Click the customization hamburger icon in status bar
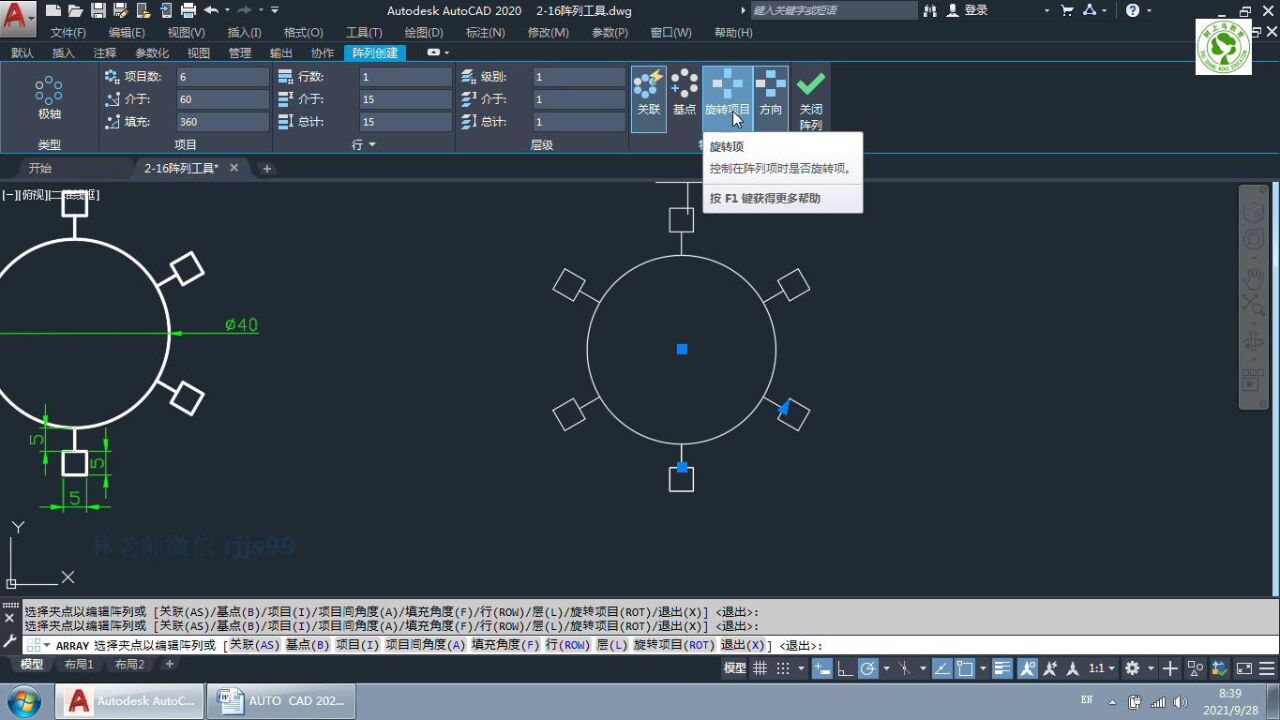Image resolution: width=1280 pixels, height=720 pixels. pyautogui.click(x=1267, y=668)
